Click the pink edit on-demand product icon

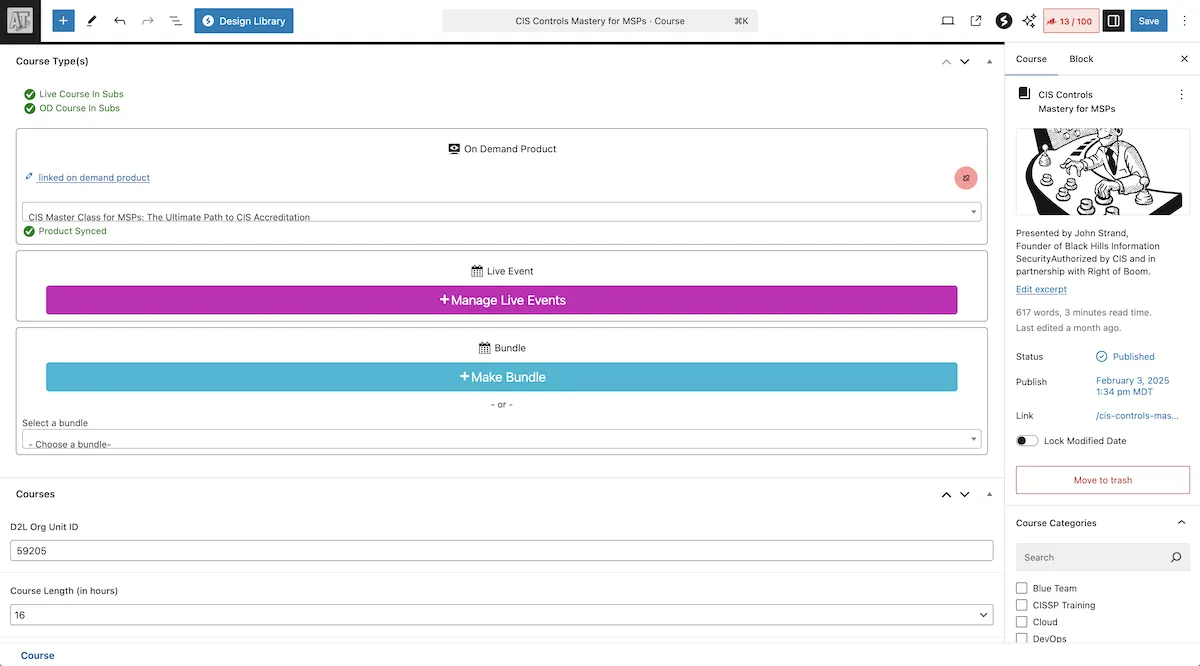[x=965, y=178]
